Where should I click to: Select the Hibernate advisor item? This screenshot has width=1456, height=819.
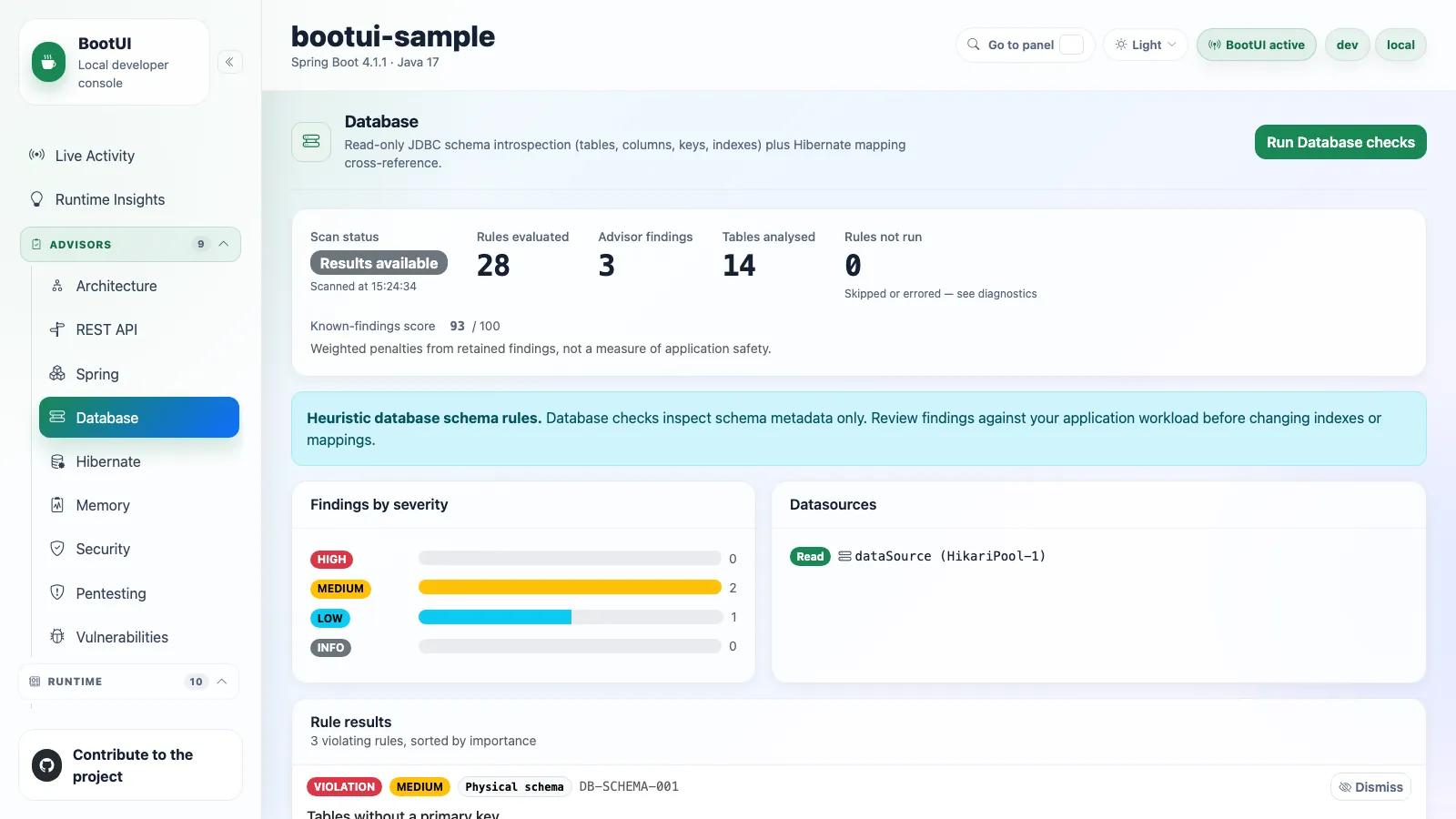[x=139, y=461]
